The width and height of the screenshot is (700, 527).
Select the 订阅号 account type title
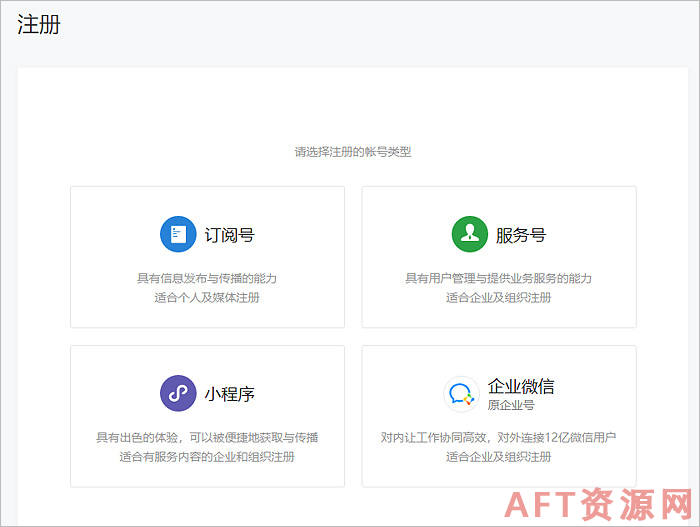coord(229,236)
